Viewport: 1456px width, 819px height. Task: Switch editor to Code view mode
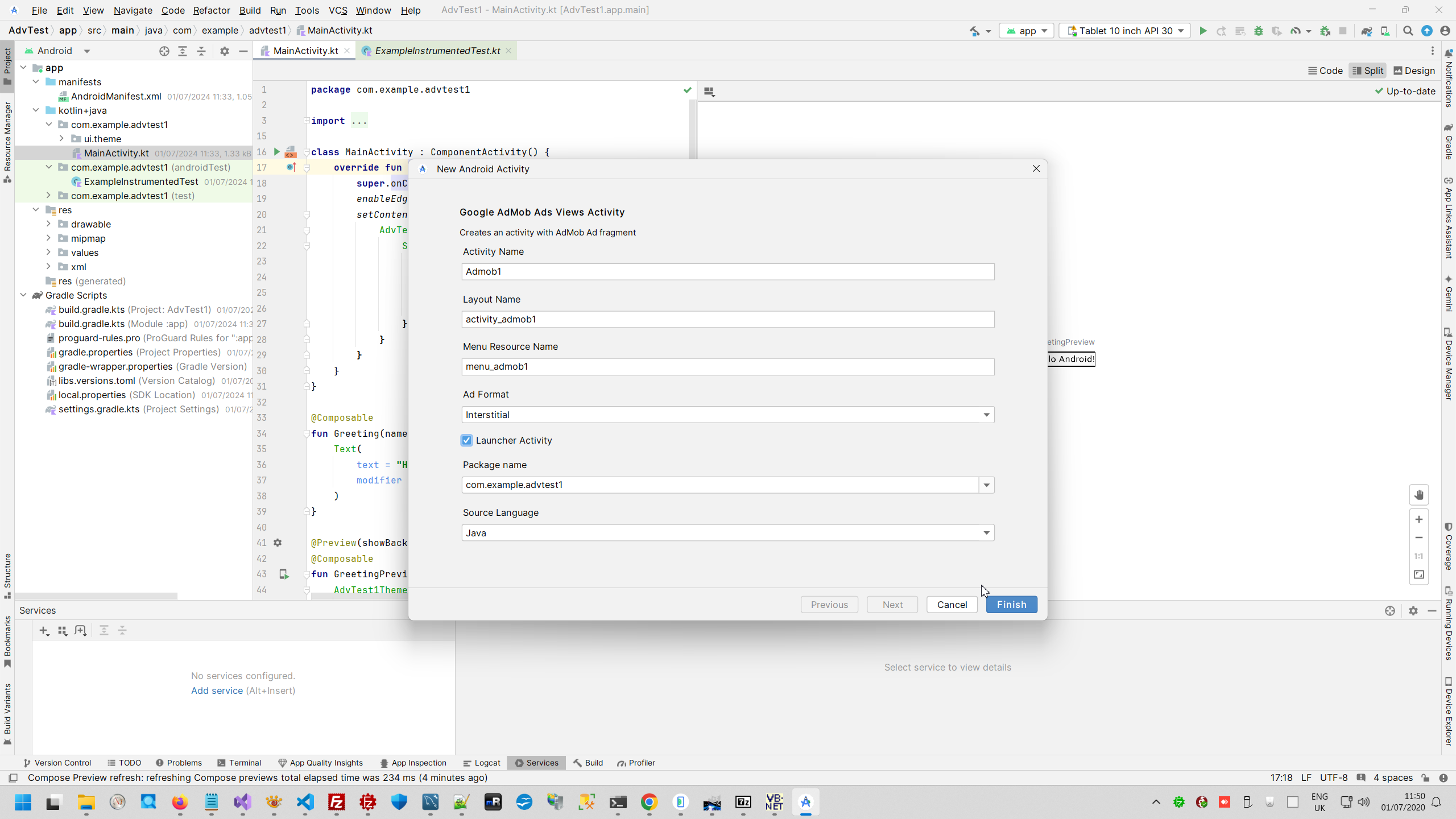point(1325,71)
